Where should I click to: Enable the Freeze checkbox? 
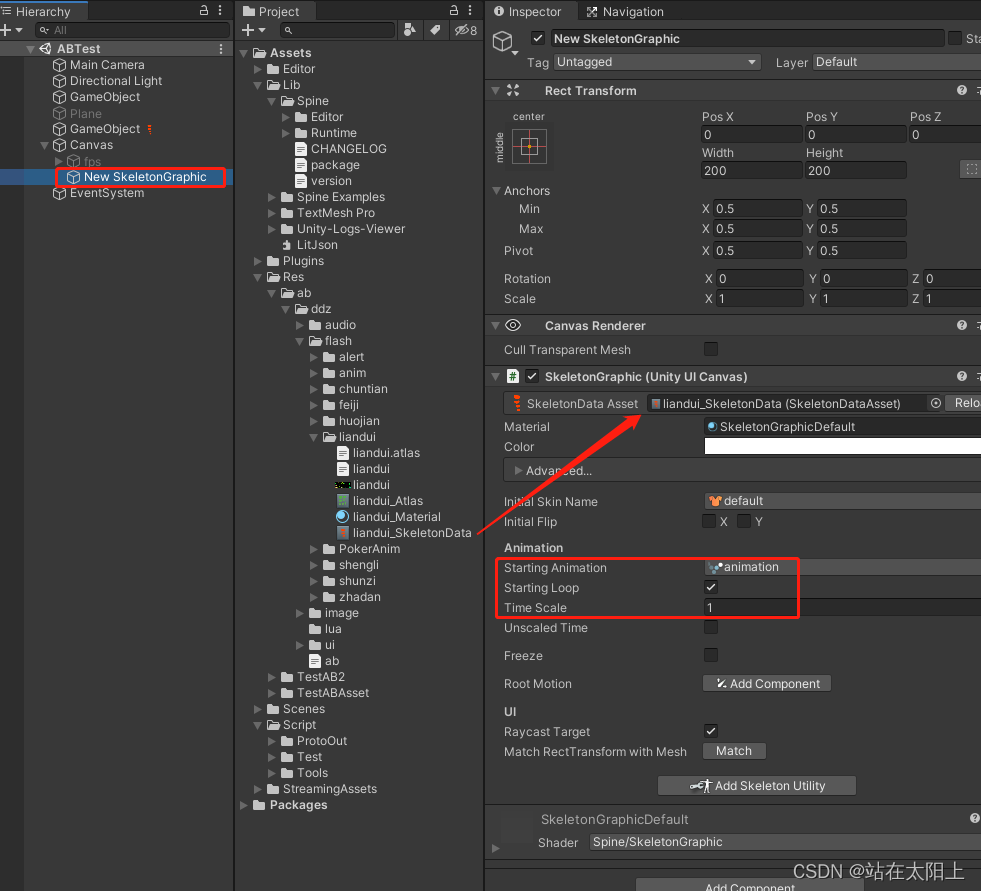point(711,655)
